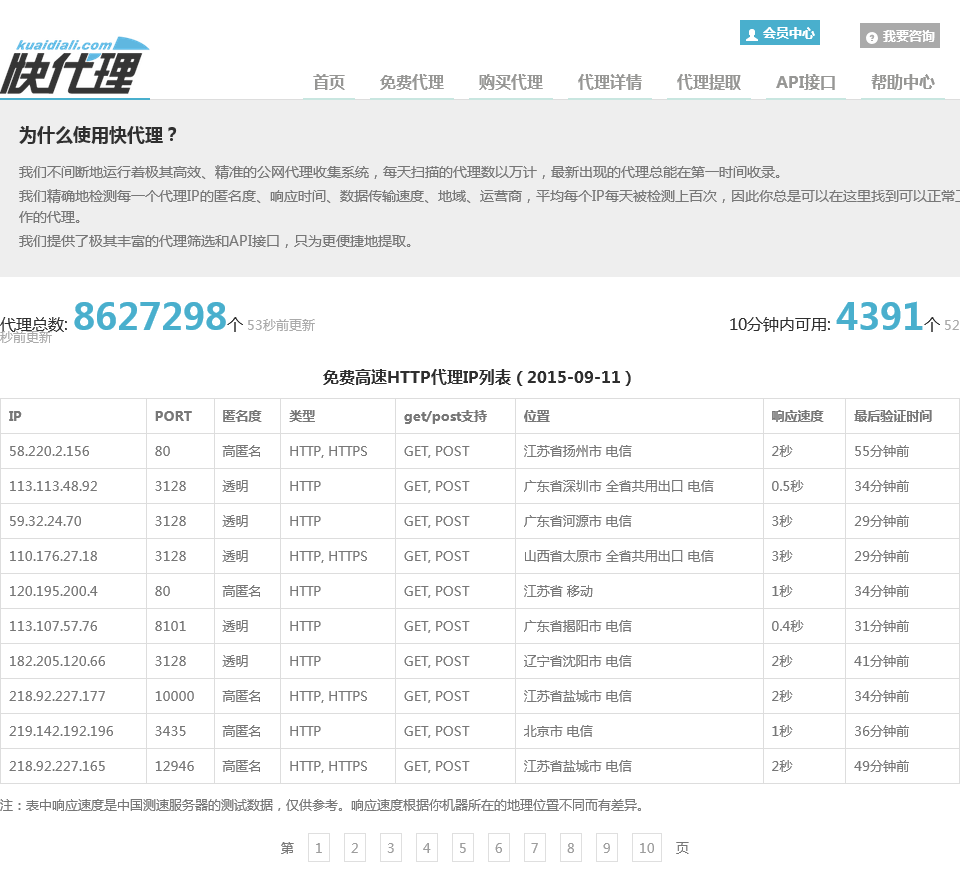The width and height of the screenshot is (960, 873).
Task: Click the 免费高速HTTP代理IP列表 table title
Action: [477, 377]
